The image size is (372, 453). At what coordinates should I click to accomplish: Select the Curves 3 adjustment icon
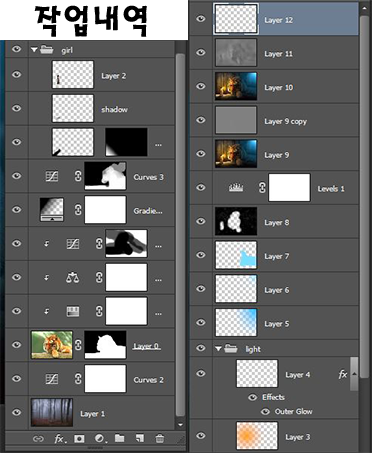52,176
